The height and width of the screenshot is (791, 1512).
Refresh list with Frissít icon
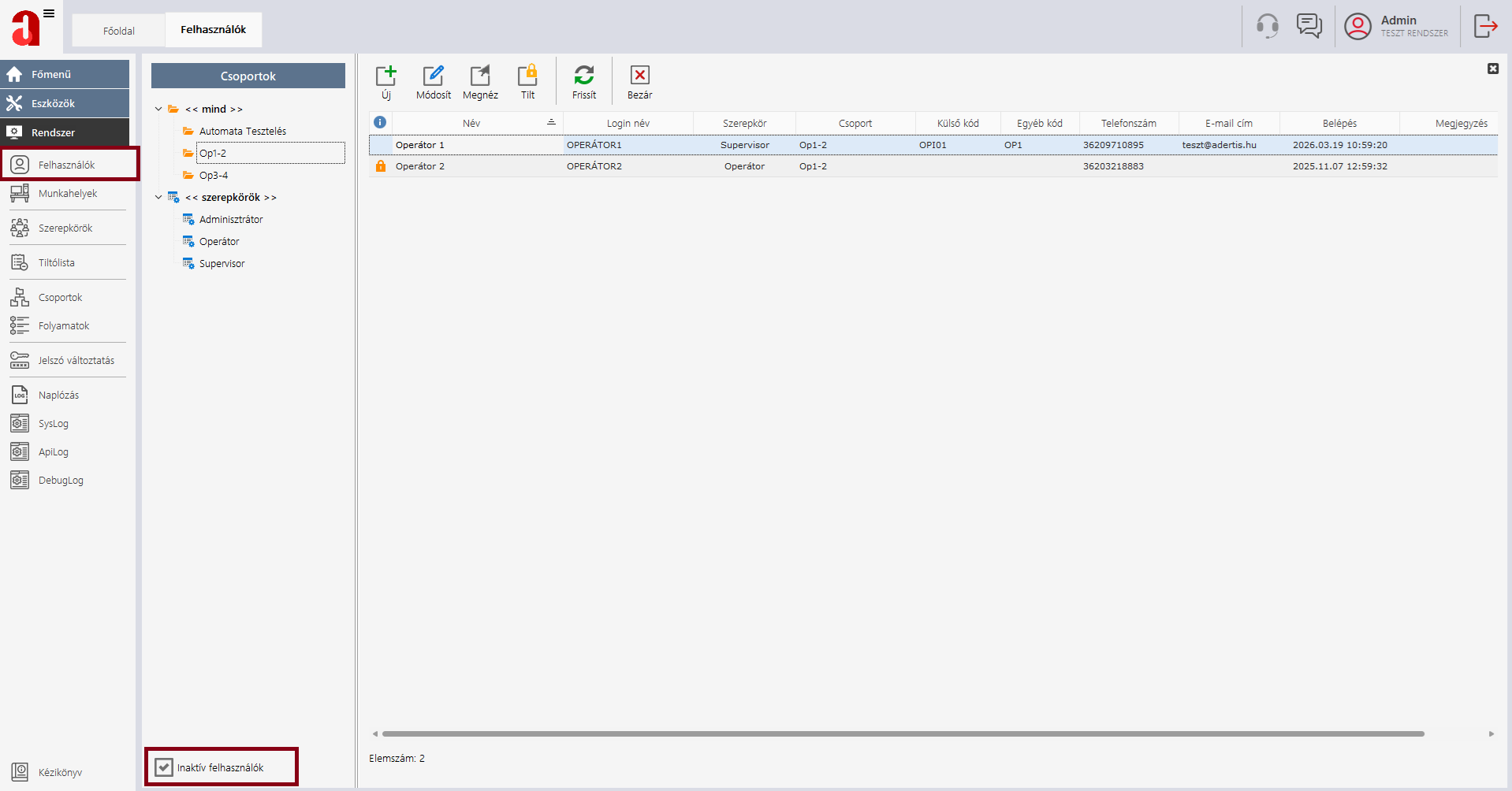(x=584, y=76)
